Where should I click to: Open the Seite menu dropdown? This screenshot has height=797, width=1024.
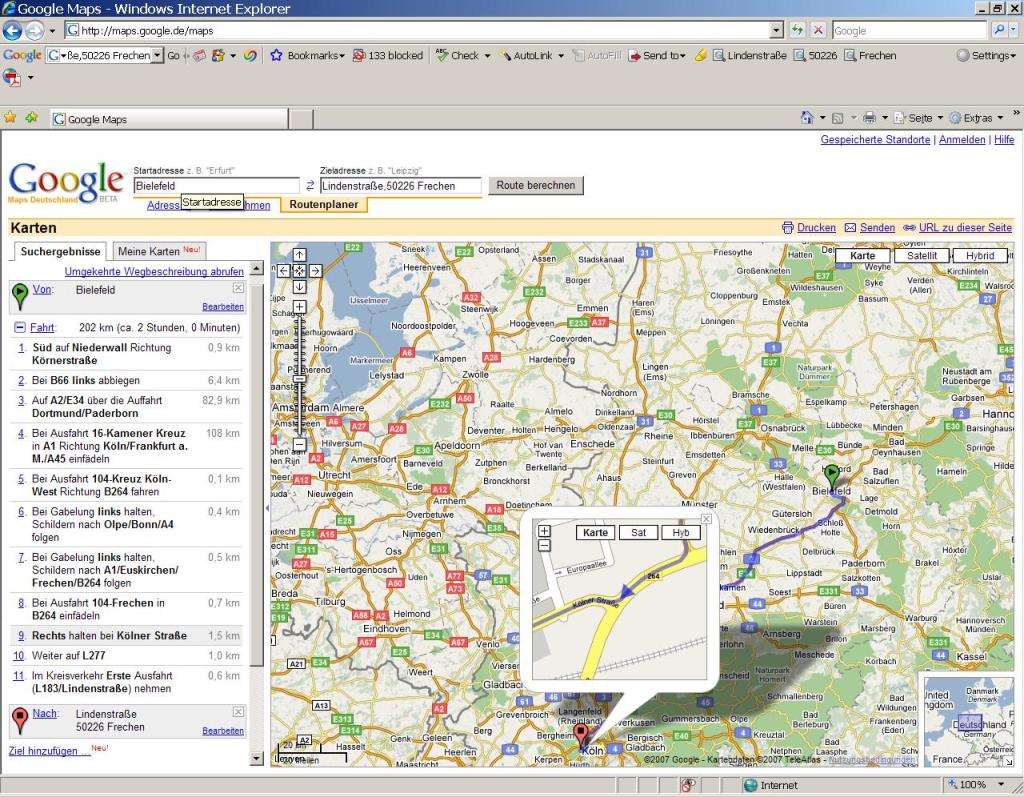pos(940,118)
